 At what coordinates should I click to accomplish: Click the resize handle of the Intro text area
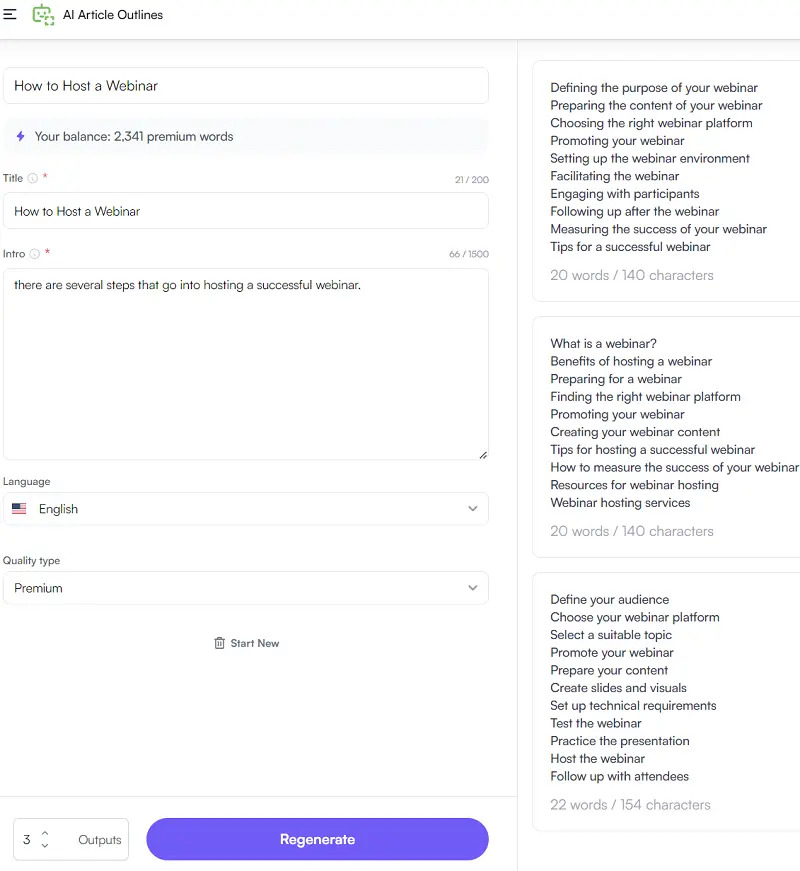tap(484, 455)
